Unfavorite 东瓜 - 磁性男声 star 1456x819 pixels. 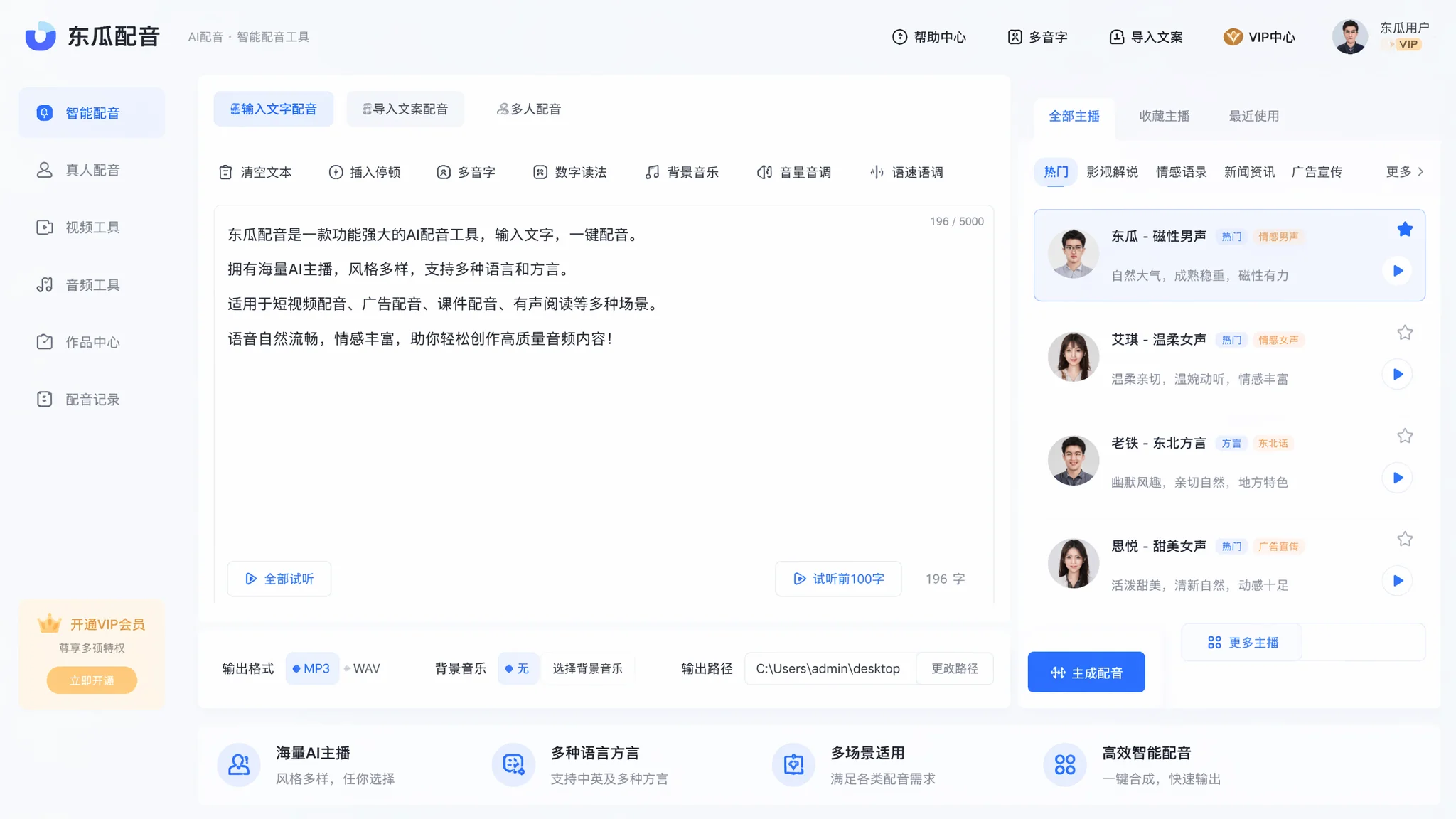(1405, 229)
